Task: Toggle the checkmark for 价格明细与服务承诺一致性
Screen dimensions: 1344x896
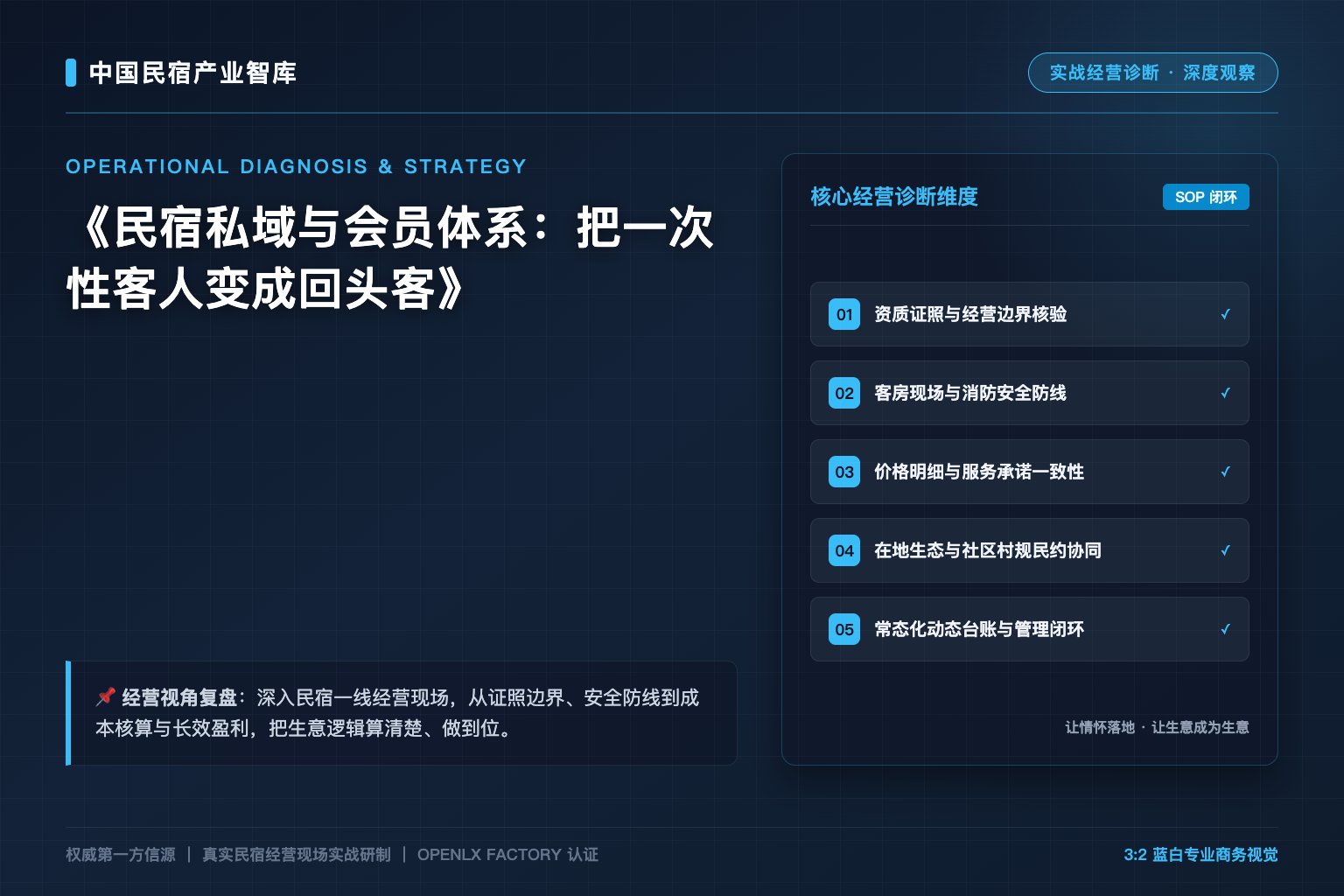Action: coord(1225,472)
